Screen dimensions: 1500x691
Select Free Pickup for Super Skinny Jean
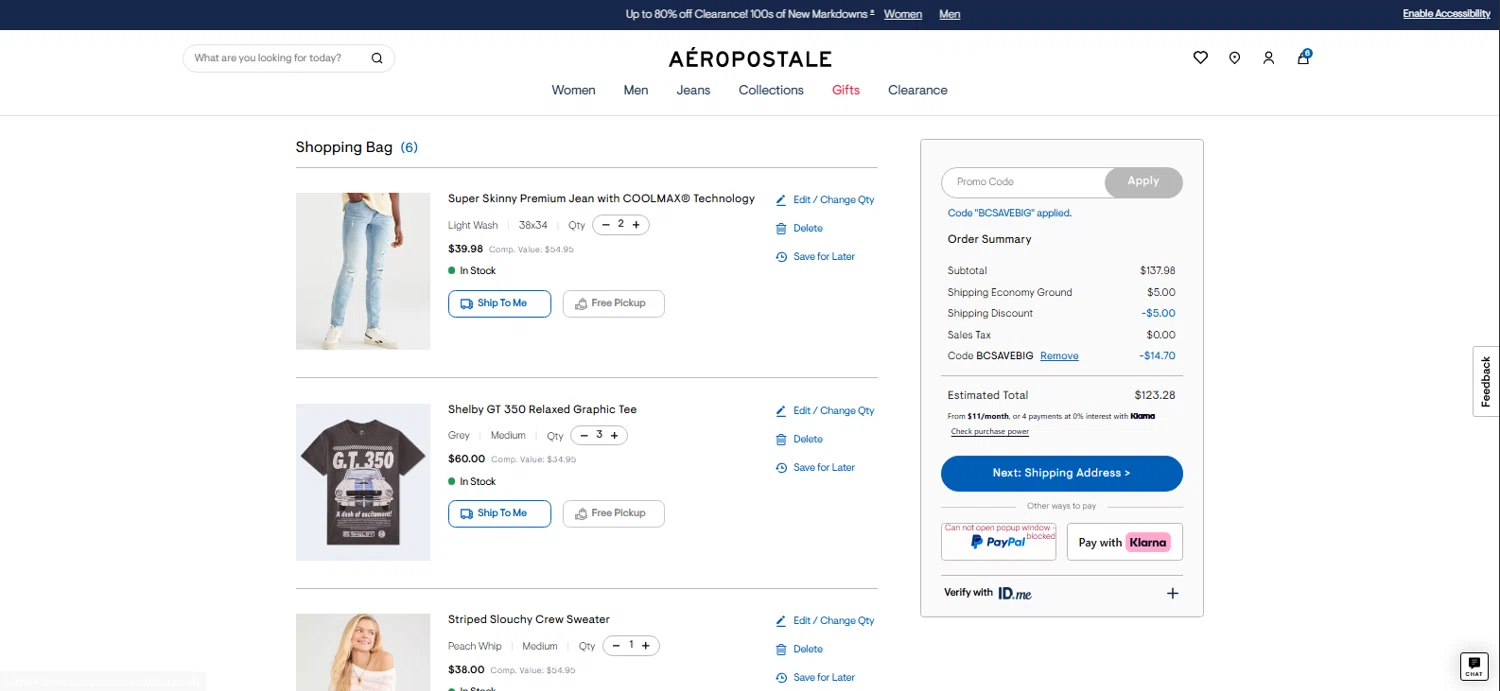pos(613,304)
